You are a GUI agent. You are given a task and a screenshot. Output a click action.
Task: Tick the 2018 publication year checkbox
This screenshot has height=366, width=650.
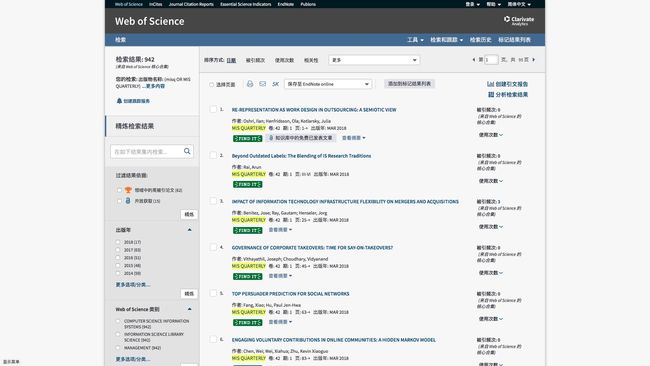[x=118, y=242]
